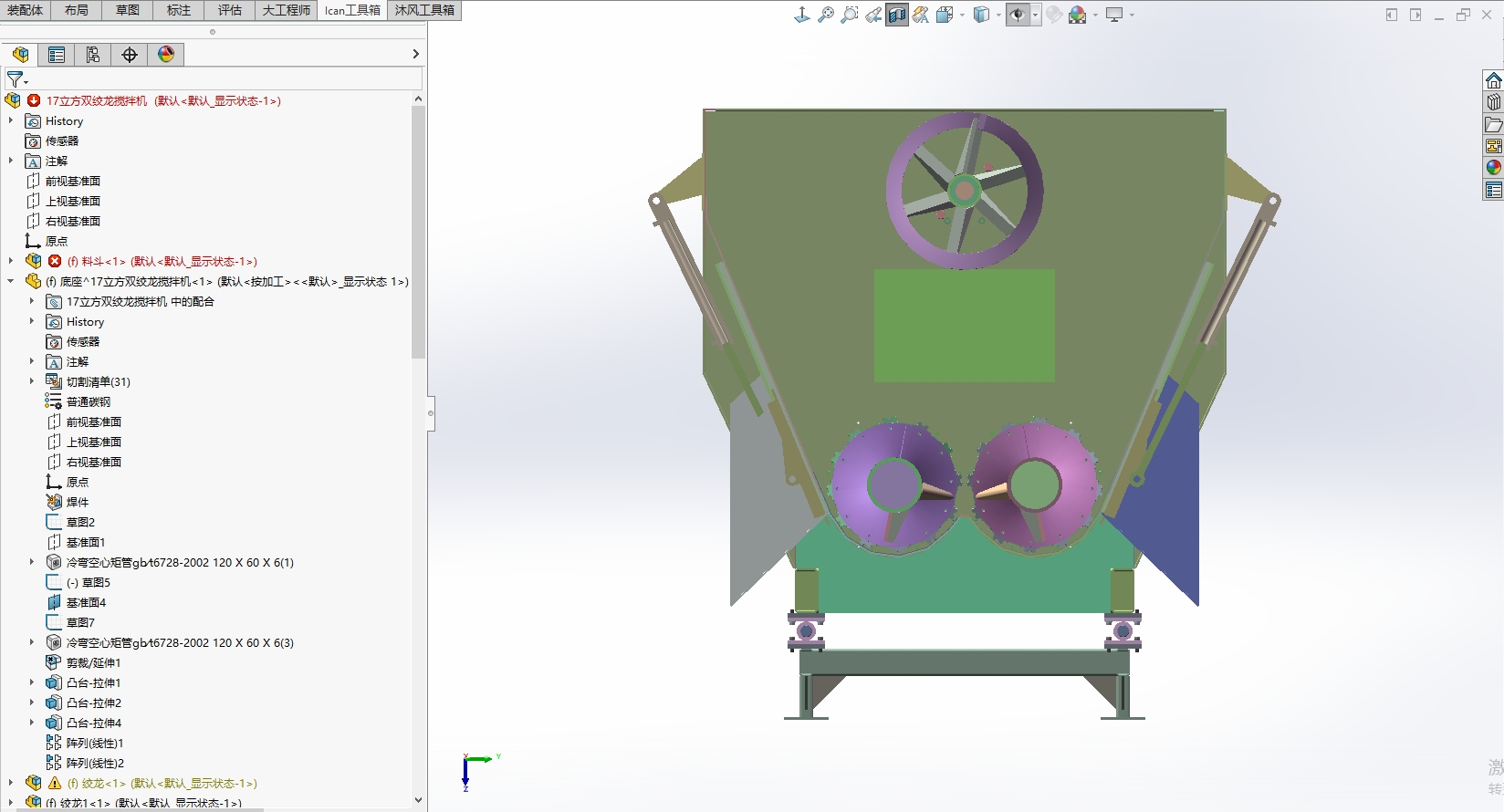Open Appearances and Scenes task pane

coord(1493,168)
